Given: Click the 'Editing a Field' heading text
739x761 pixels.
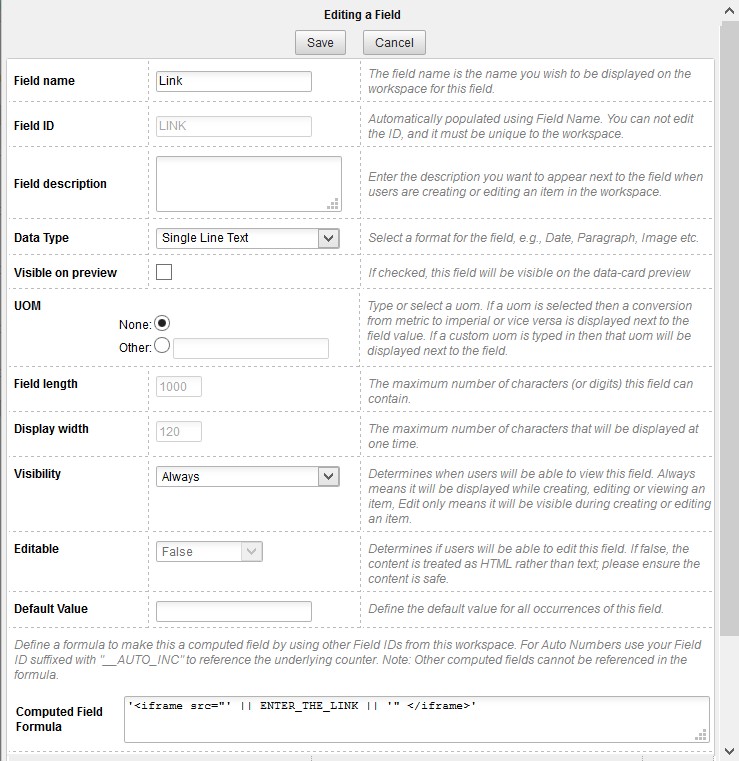Looking at the screenshot, I should point(362,15).
